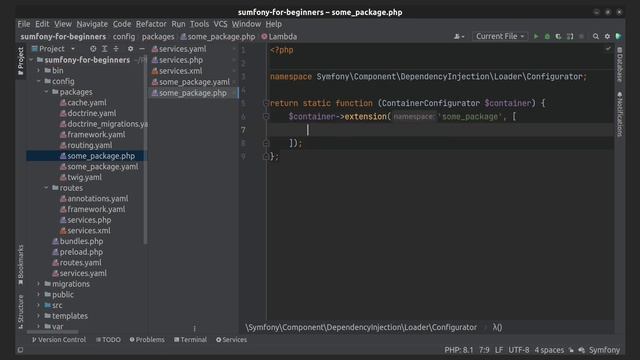
Task: Switch to the services.yaml editor tab
Action: click(x=193, y=49)
